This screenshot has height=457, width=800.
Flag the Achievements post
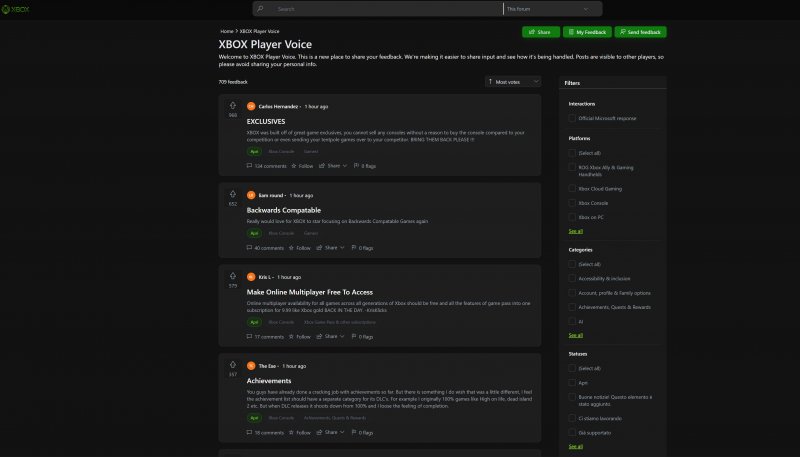362,433
